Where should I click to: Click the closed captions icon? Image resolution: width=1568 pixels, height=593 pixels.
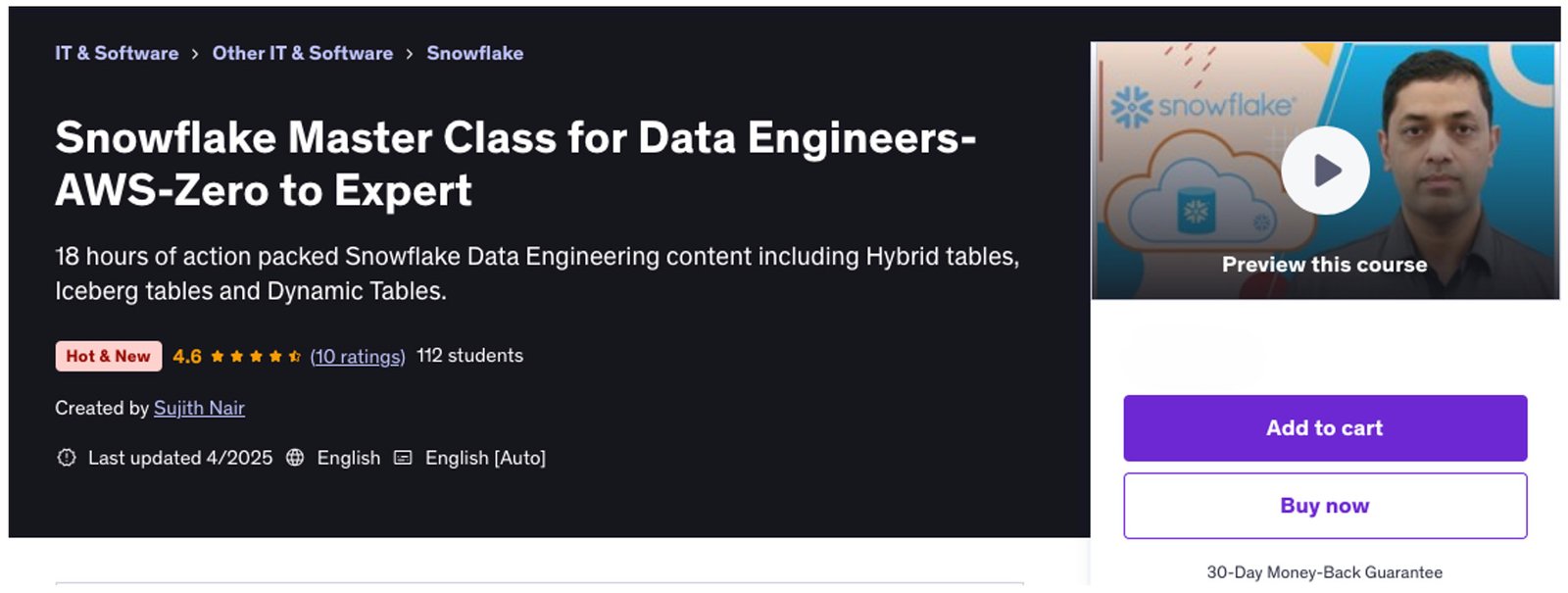(x=403, y=458)
